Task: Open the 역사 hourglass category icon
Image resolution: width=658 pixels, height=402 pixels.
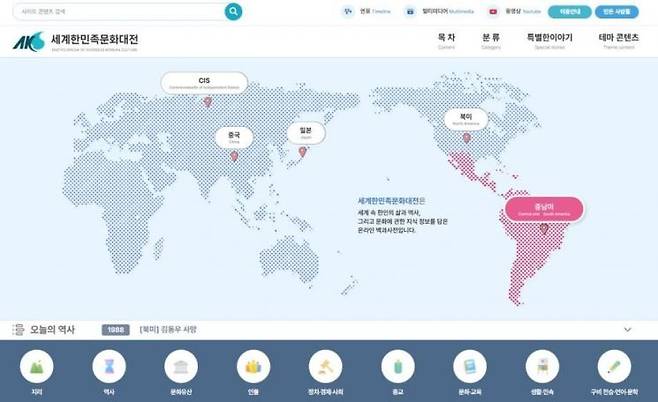Action: coord(109,366)
